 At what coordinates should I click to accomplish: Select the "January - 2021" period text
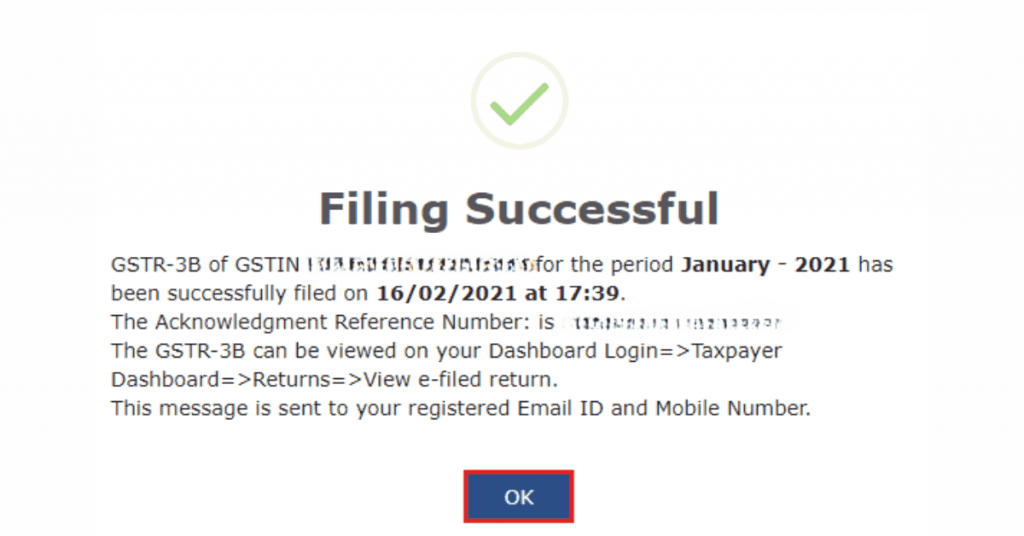[766, 266]
